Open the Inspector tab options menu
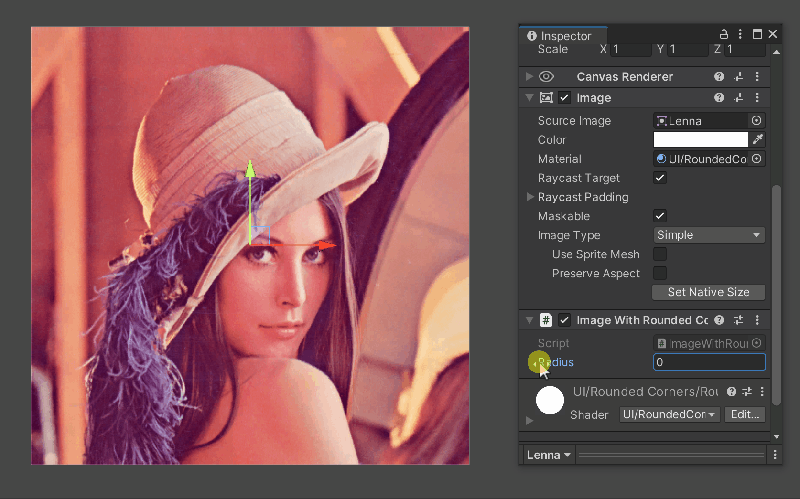 [740, 34]
